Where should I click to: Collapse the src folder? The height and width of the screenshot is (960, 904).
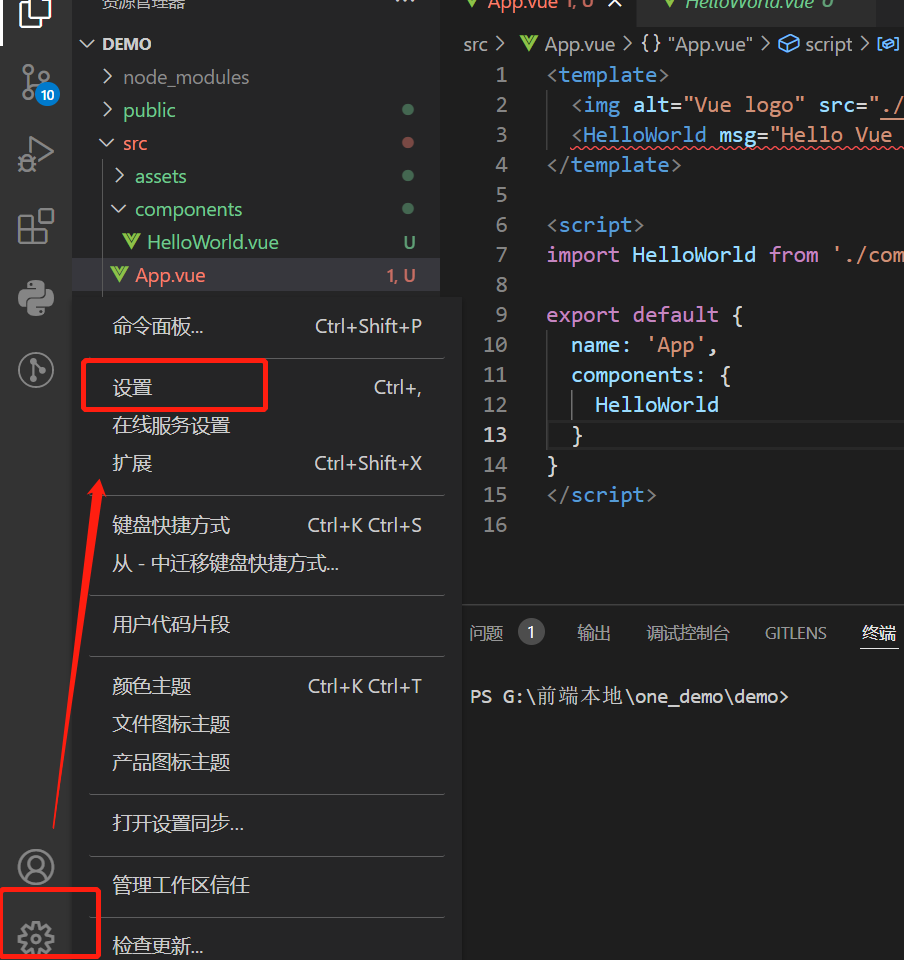click(x=107, y=143)
